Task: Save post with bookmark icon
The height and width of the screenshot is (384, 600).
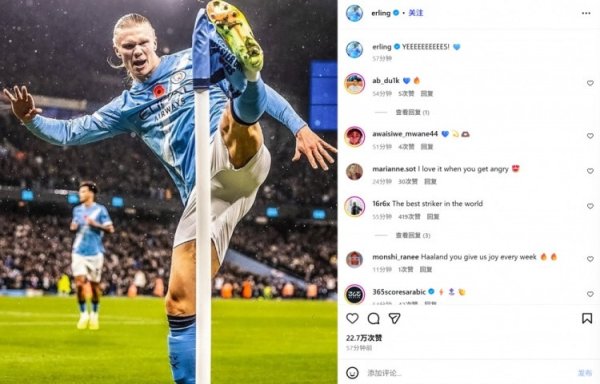Action: click(587, 318)
